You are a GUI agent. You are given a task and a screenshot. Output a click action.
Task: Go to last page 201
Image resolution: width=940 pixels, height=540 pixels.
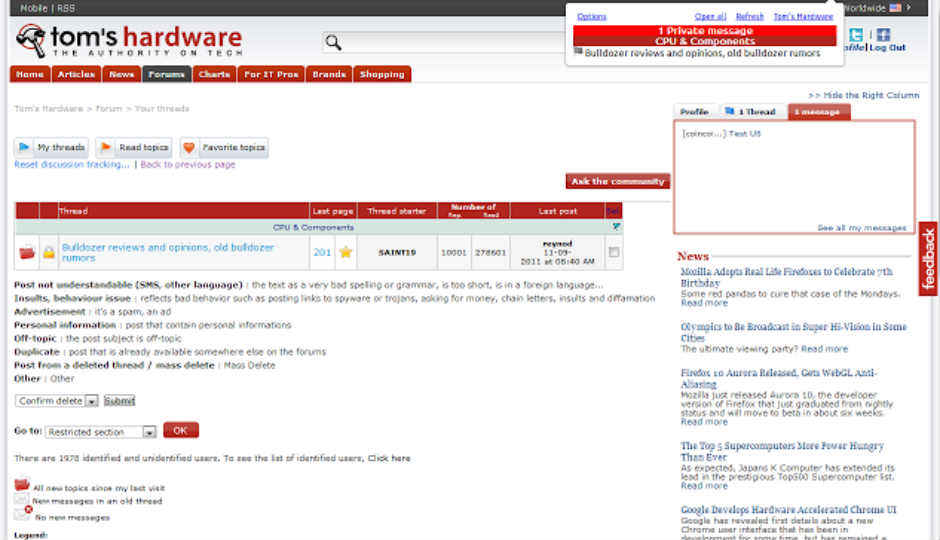[322, 252]
